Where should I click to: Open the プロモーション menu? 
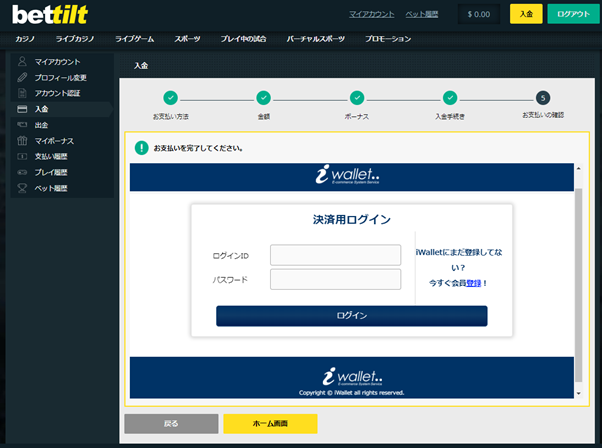pyautogui.click(x=388, y=39)
